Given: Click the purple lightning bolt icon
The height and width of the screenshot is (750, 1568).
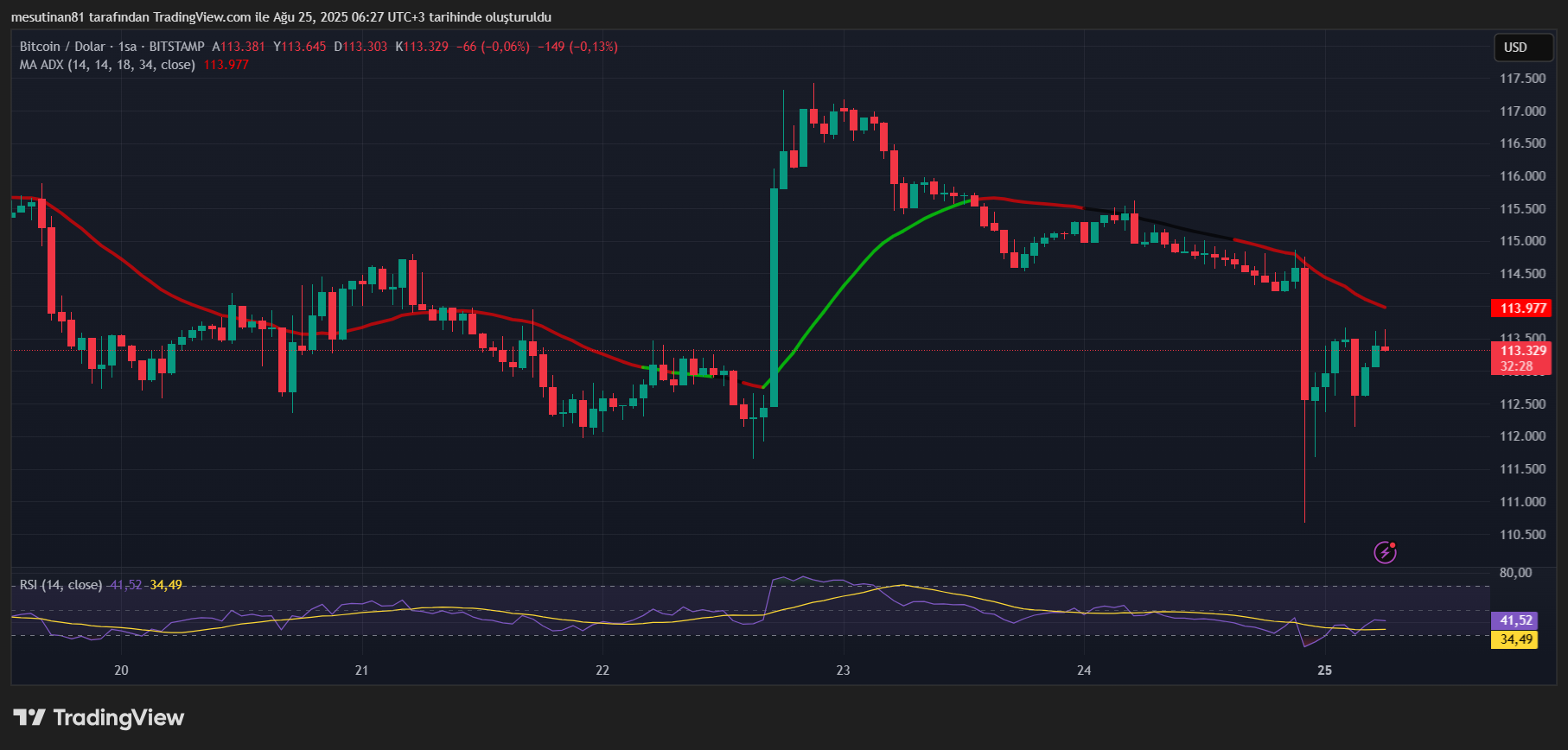Looking at the screenshot, I should 1385,552.
